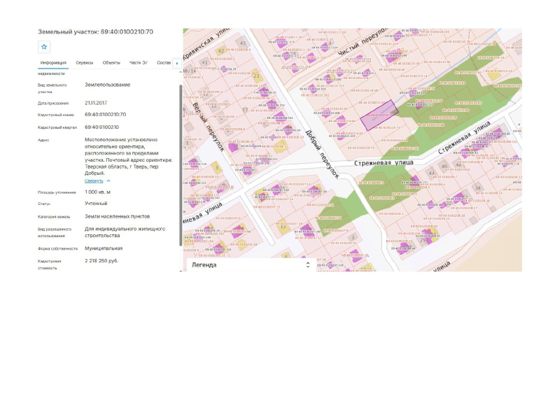Switch to the Объекты tab
Screen dimensions: 560x396
pos(111,63)
